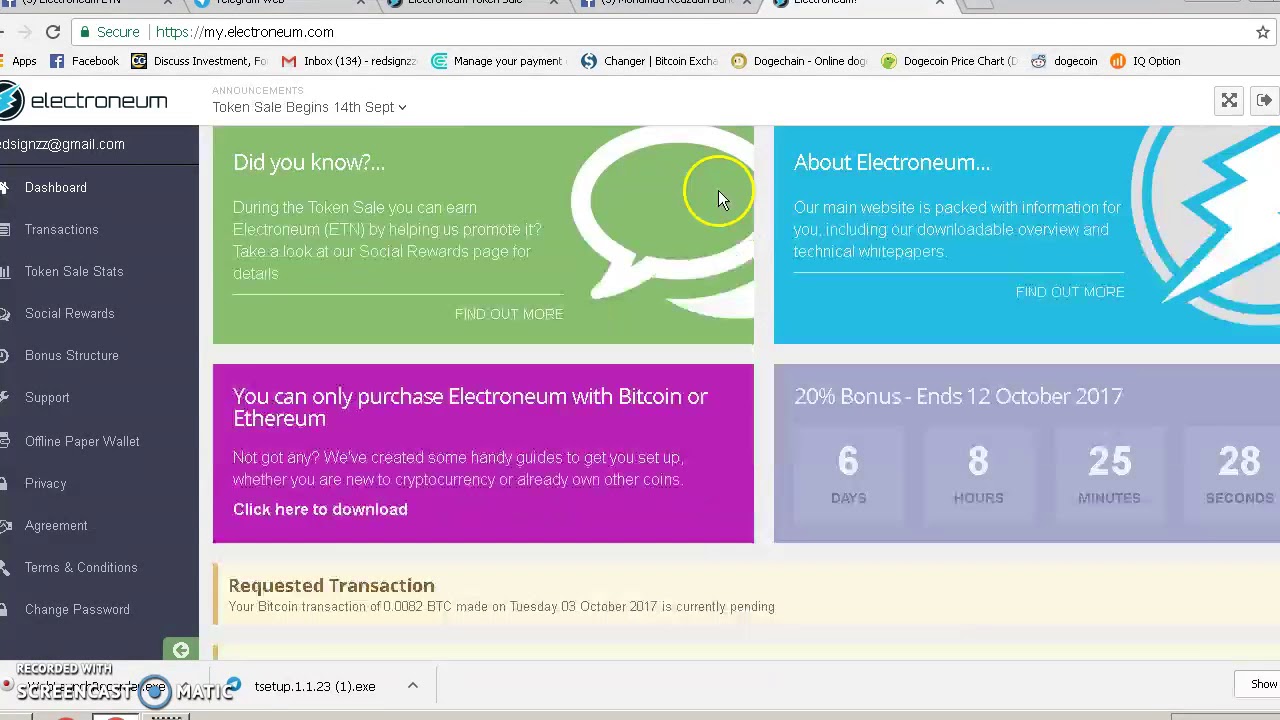Screen dimensions: 1280x720
Task: Click the 25 MINUTES countdown box
Action: click(1109, 475)
